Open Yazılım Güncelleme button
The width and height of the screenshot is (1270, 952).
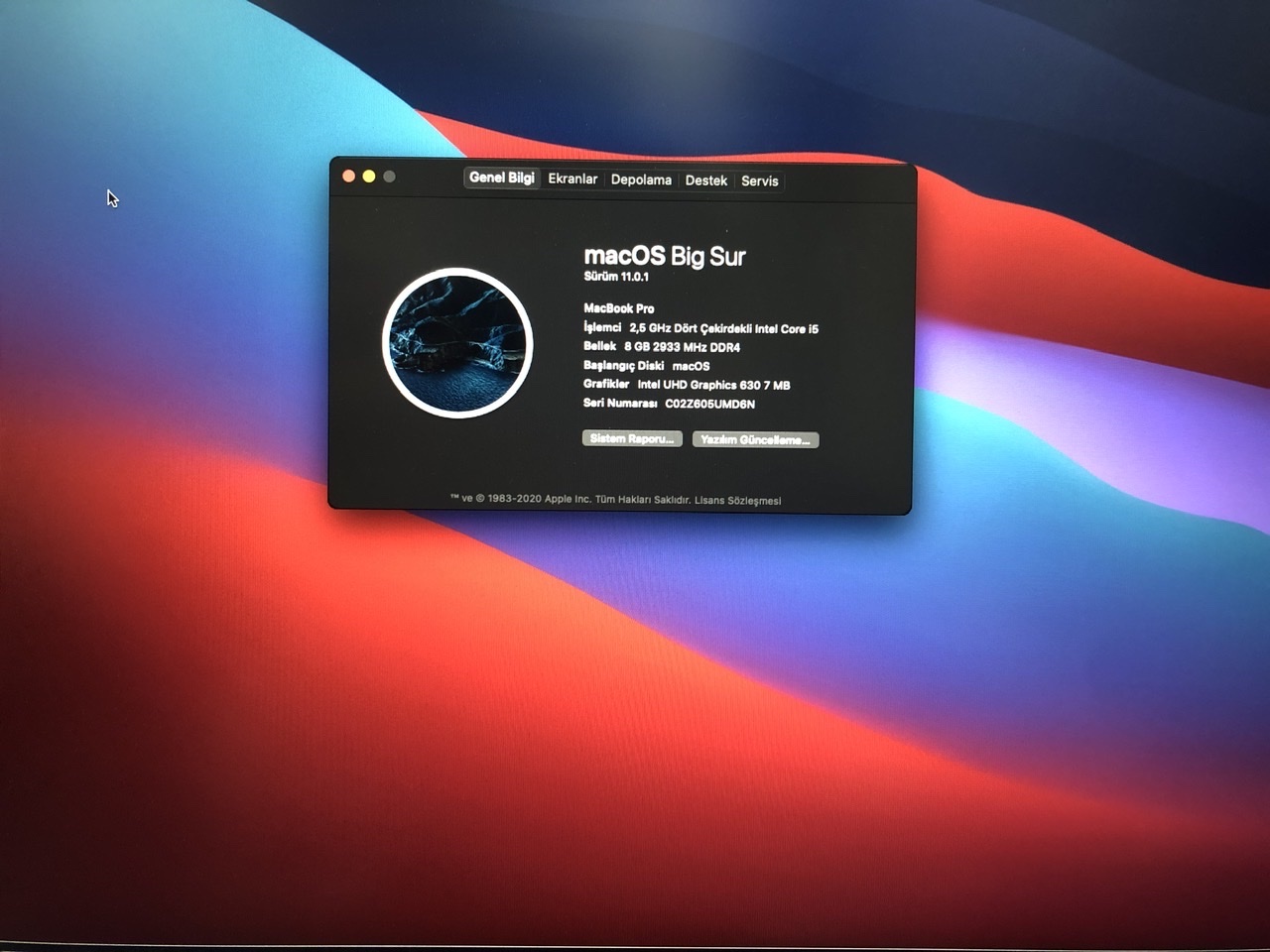tap(755, 439)
